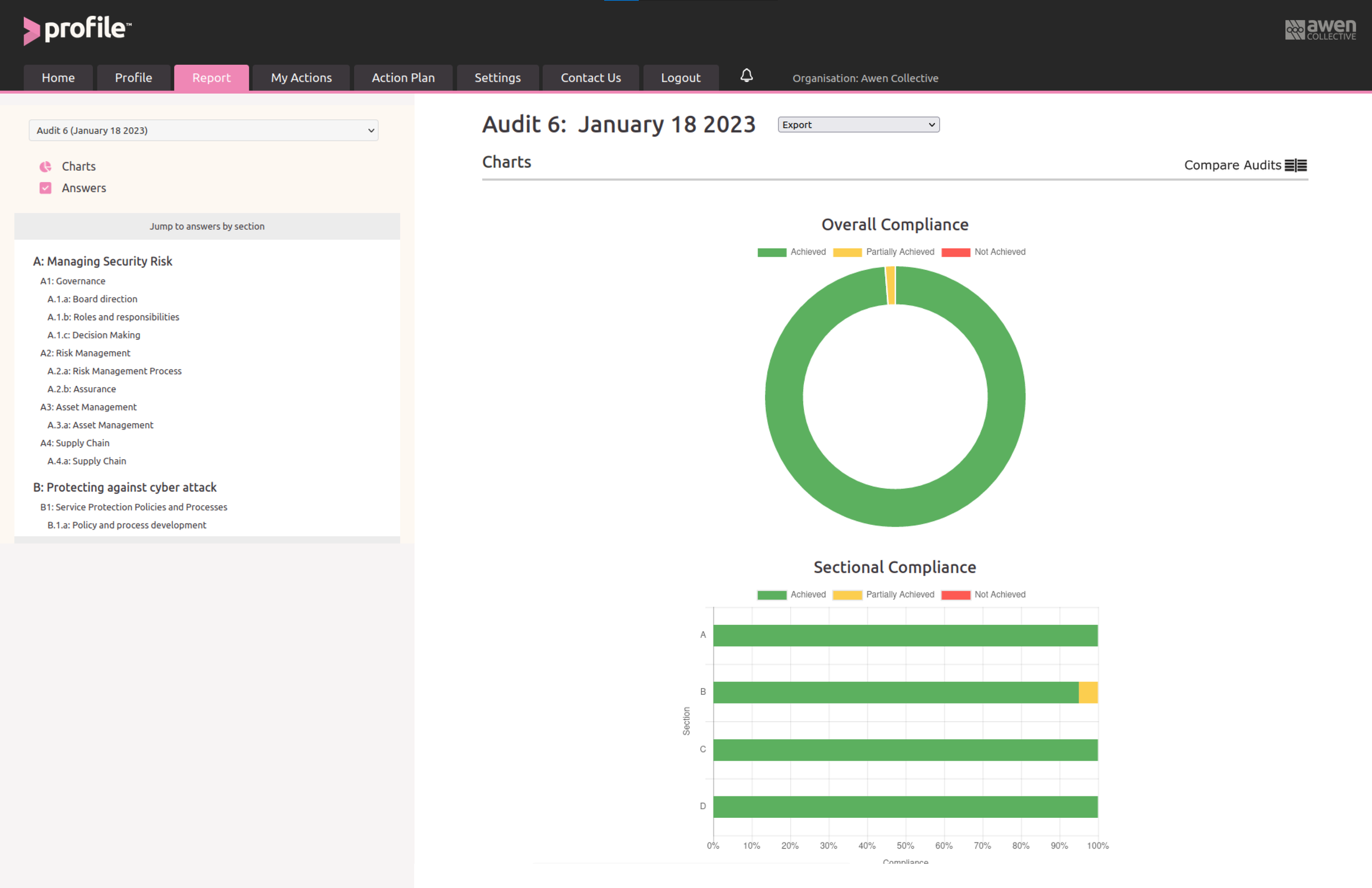Click the Charts pie icon in sidebar
The width and height of the screenshot is (1372, 888).
(46, 167)
